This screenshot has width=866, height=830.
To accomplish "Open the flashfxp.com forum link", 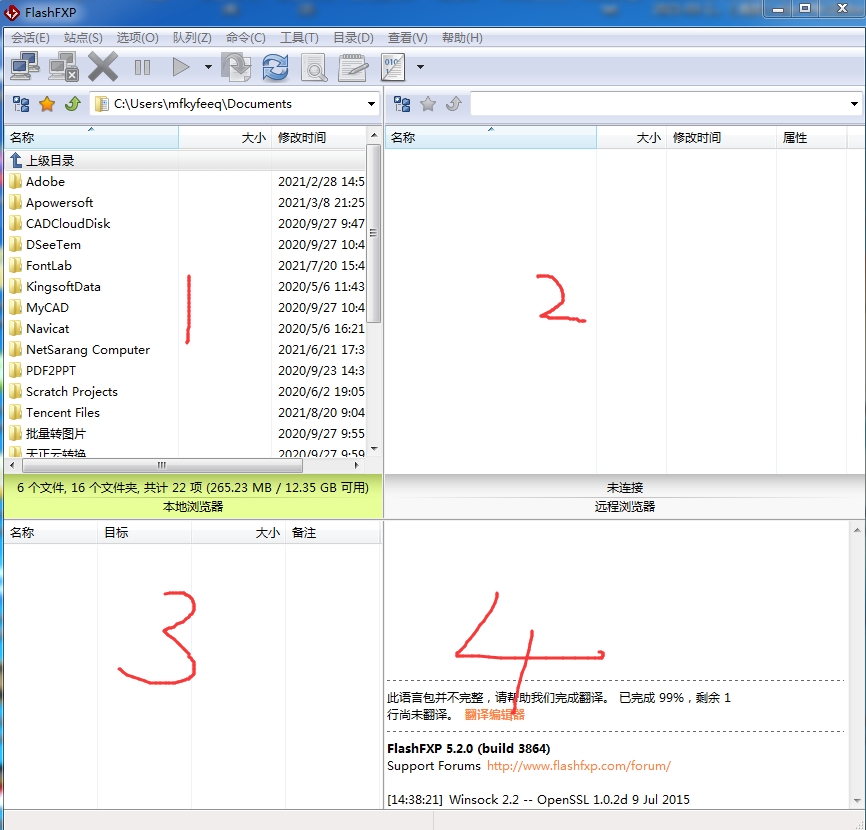I will click(579, 766).
